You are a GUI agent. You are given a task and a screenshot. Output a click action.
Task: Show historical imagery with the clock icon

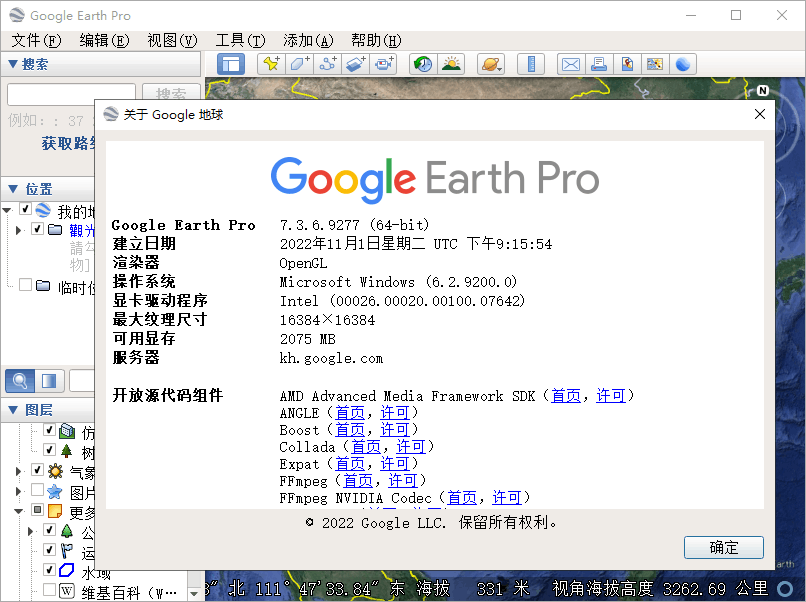pyautogui.click(x=423, y=64)
